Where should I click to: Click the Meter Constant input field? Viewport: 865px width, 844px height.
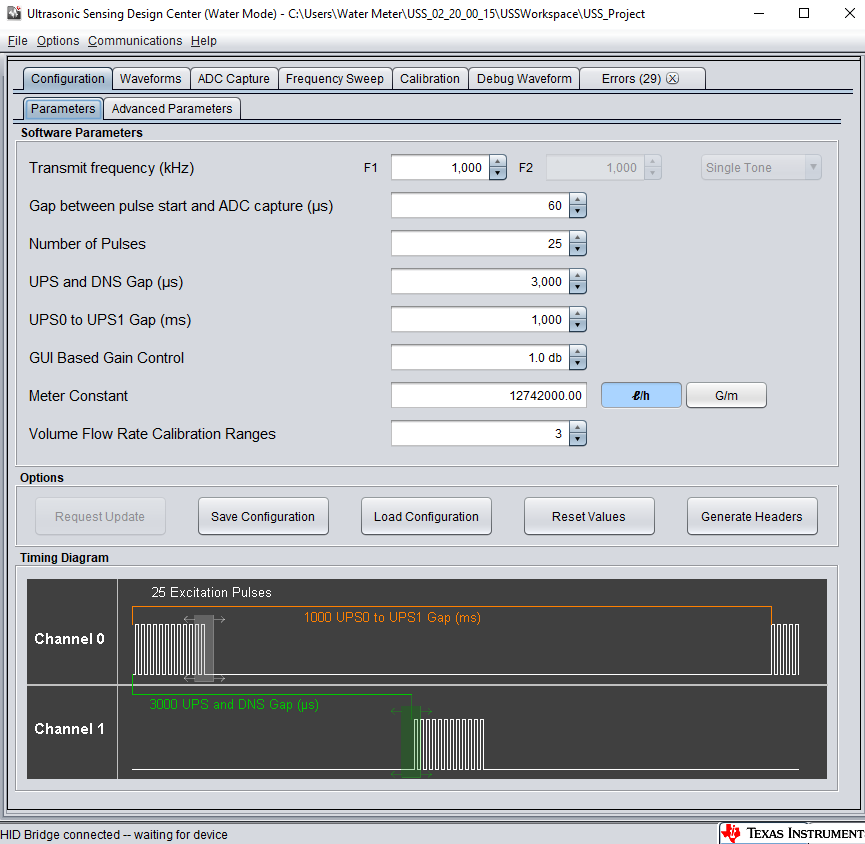click(x=489, y=396)
